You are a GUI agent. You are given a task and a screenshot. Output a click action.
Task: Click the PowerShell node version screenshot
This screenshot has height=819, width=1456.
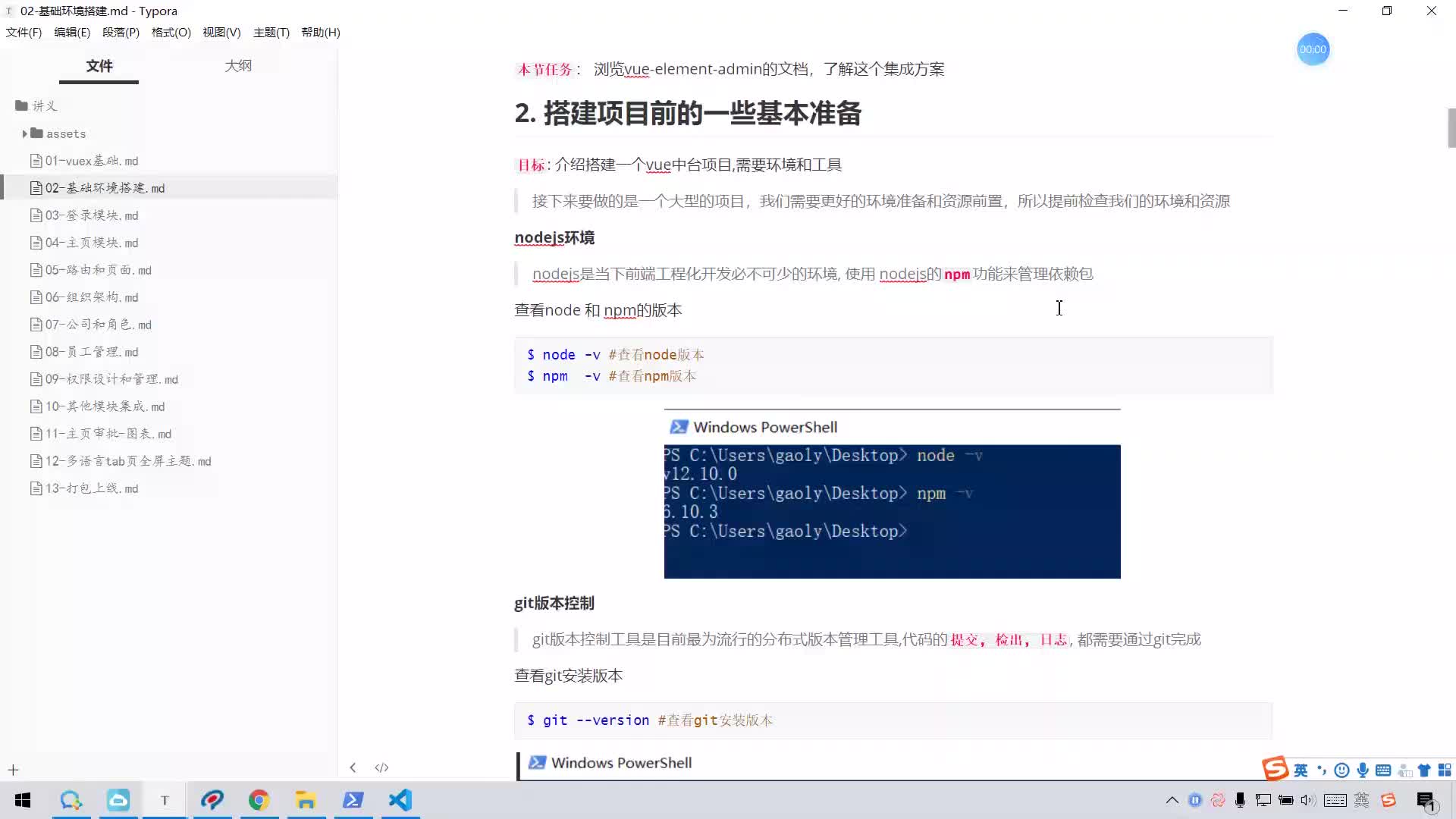coord(892,494)
